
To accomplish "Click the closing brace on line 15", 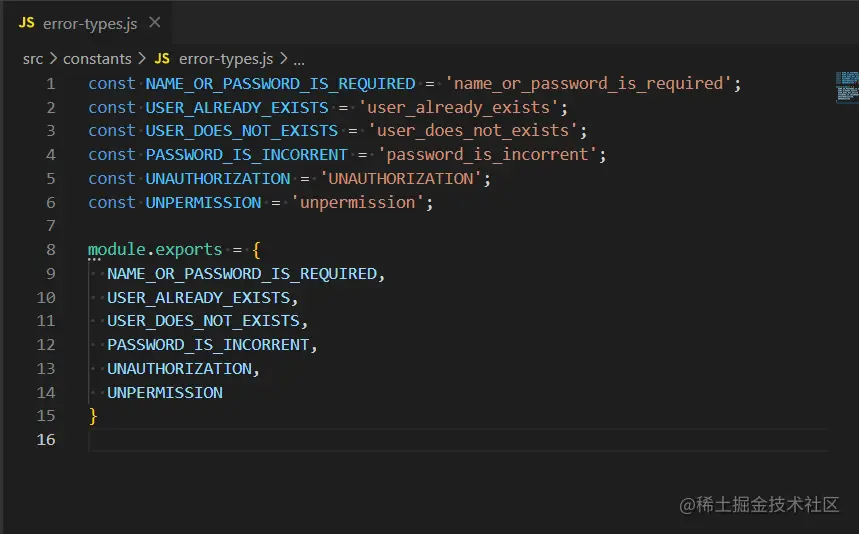I will [x=93, y=416].
